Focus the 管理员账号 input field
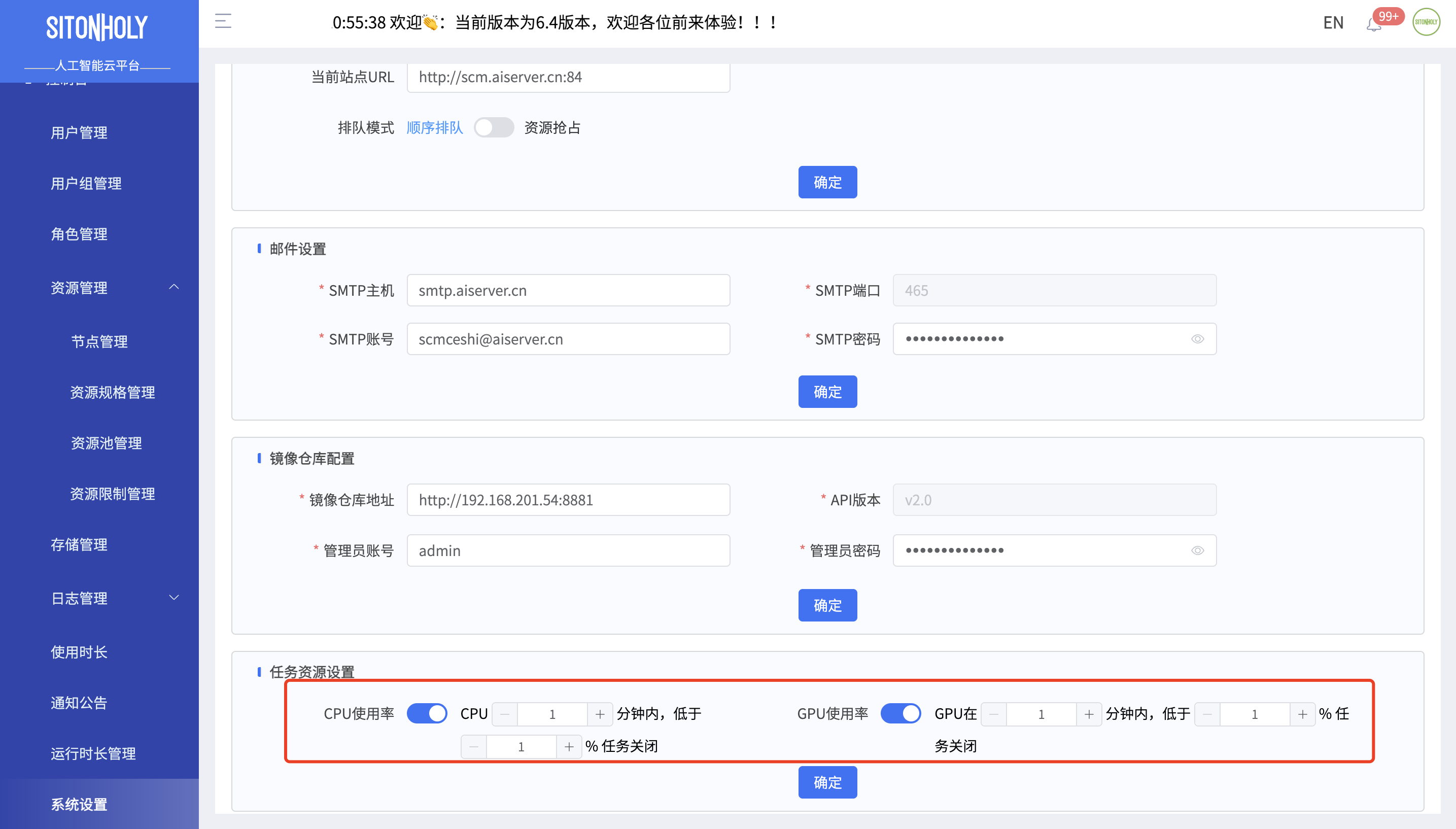The height and width of the screenshot is (829, 1456). point(569,550)
